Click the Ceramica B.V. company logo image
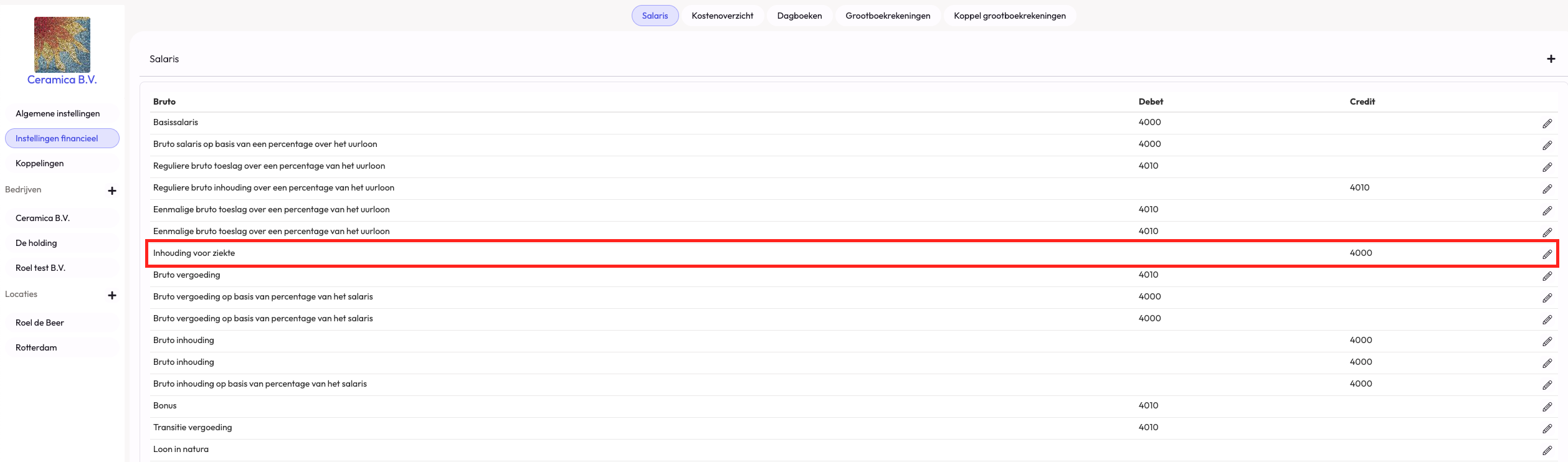This screenshot has width=1568, height=462. pyautogui.click(x=62, y=45)
